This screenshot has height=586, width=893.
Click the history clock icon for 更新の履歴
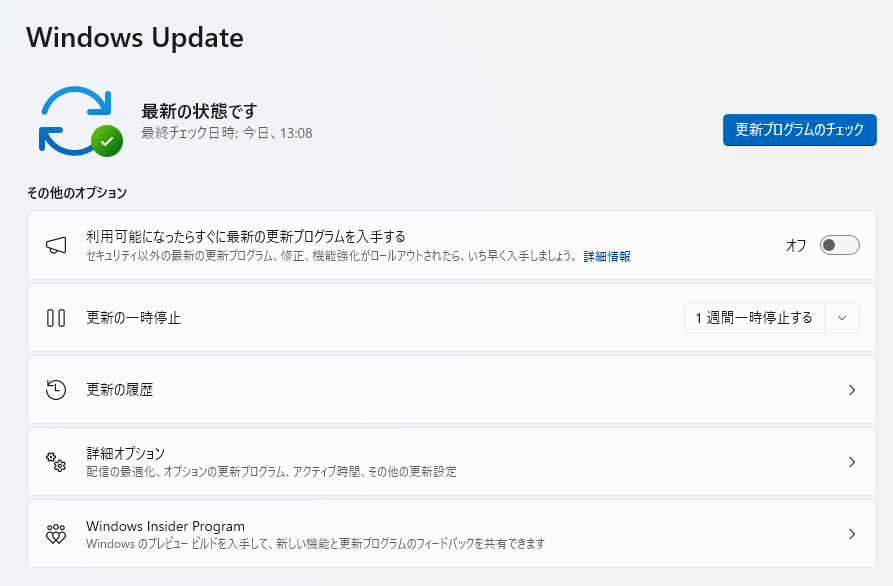(56, 390)
